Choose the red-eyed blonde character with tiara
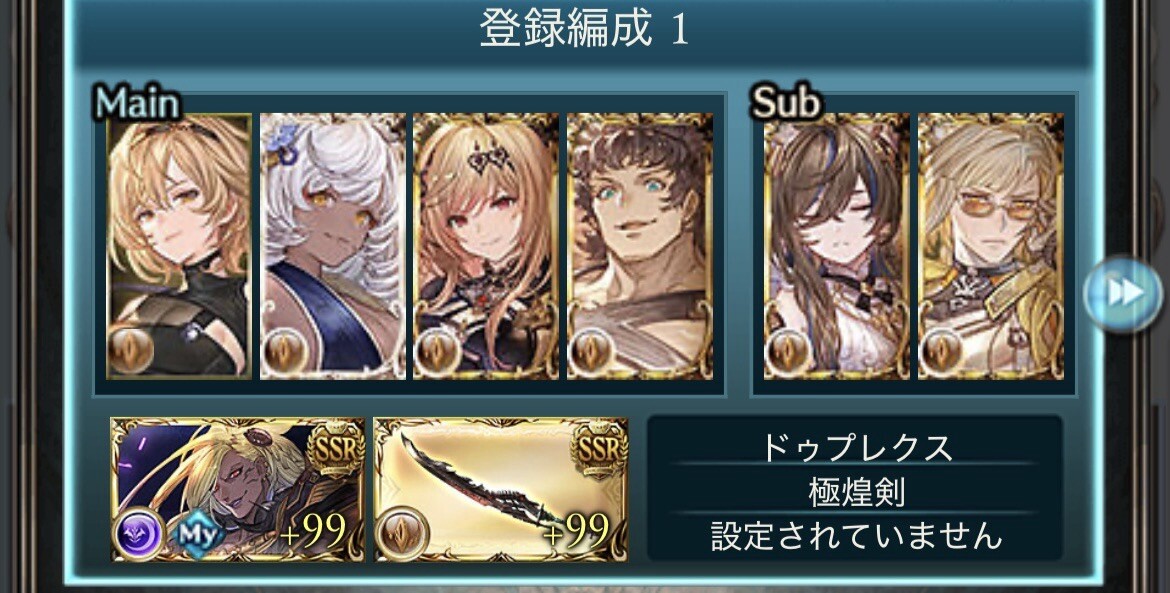 pos(487,246)
